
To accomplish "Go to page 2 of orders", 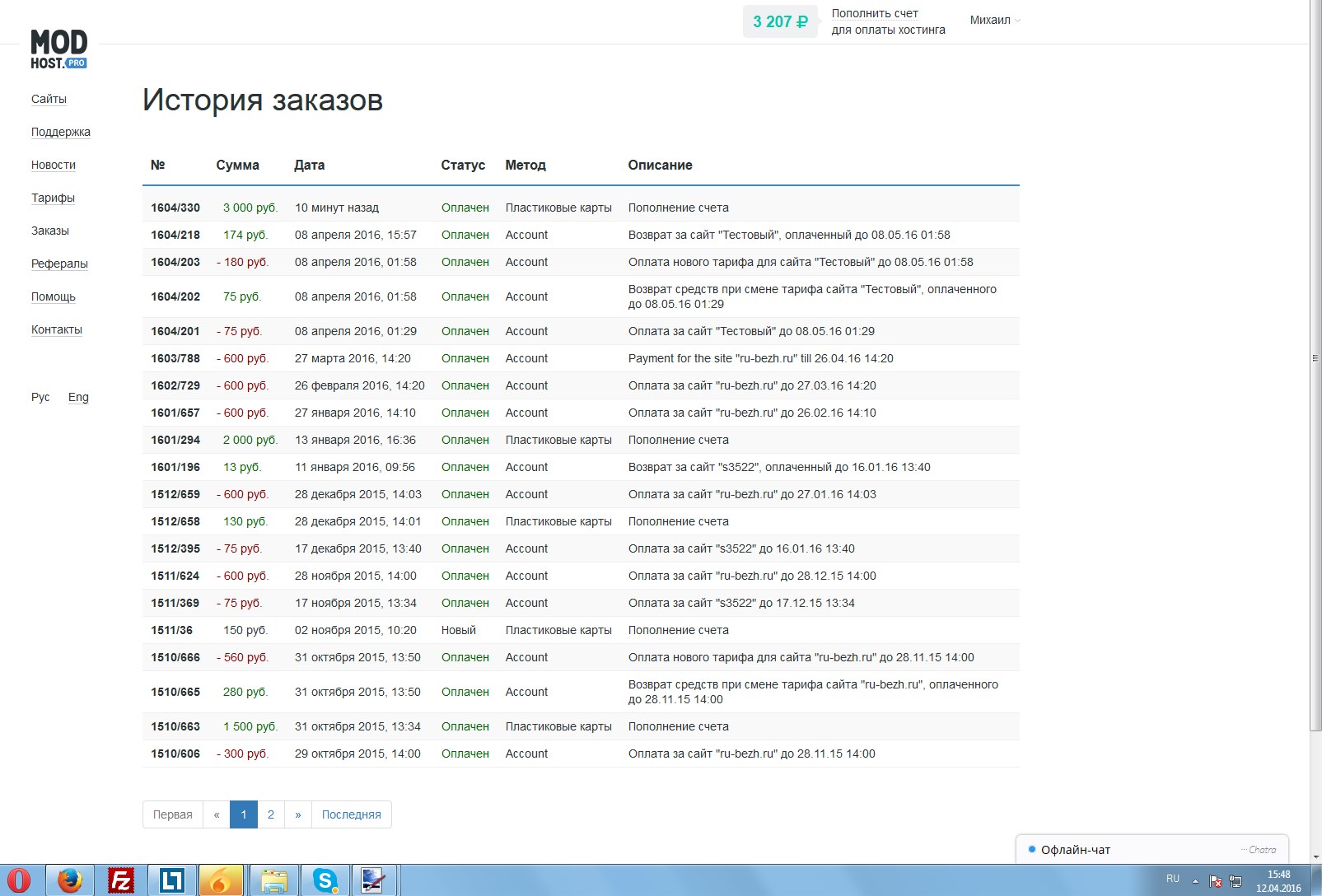I will point(271,814).
